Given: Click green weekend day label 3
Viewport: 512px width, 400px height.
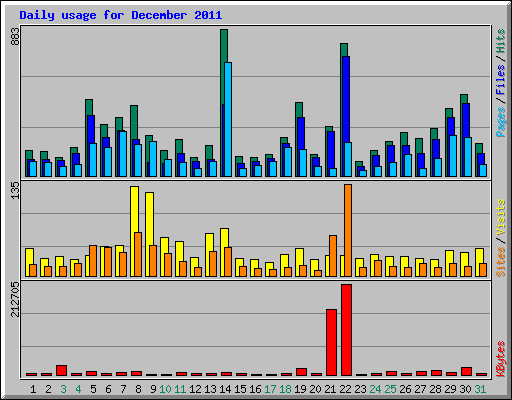Looking at the screenshot, I should 63,389.
